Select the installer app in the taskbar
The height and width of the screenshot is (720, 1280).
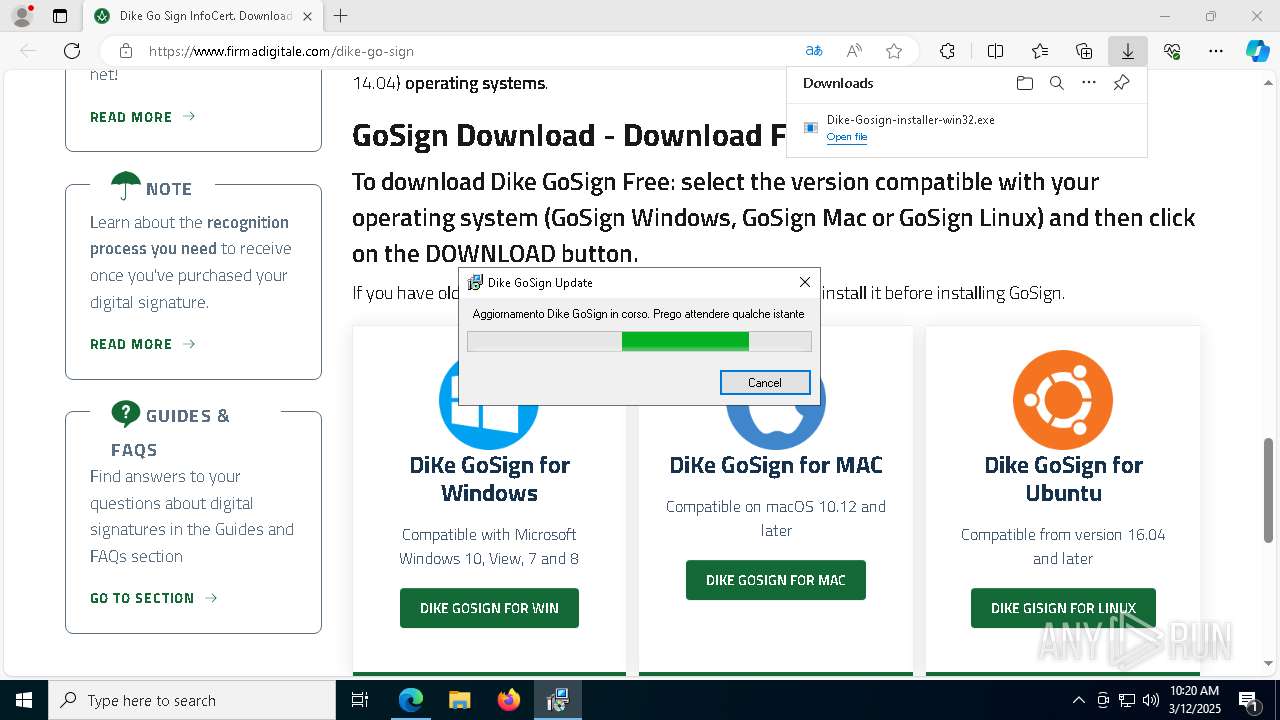(x=557, y=700)
